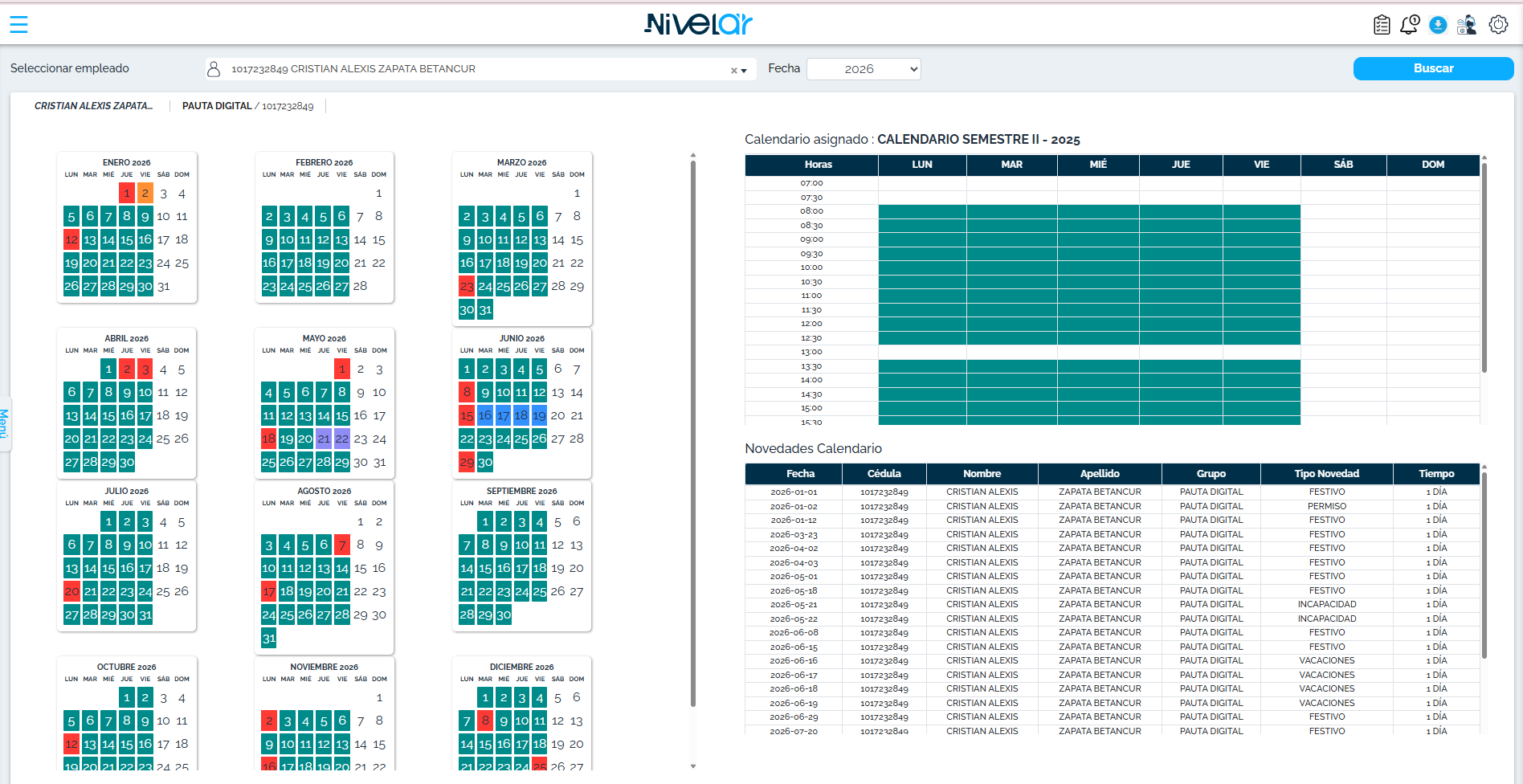Open the notifications bell icon
The image size is (1523, 784).
coord(1410,25)
